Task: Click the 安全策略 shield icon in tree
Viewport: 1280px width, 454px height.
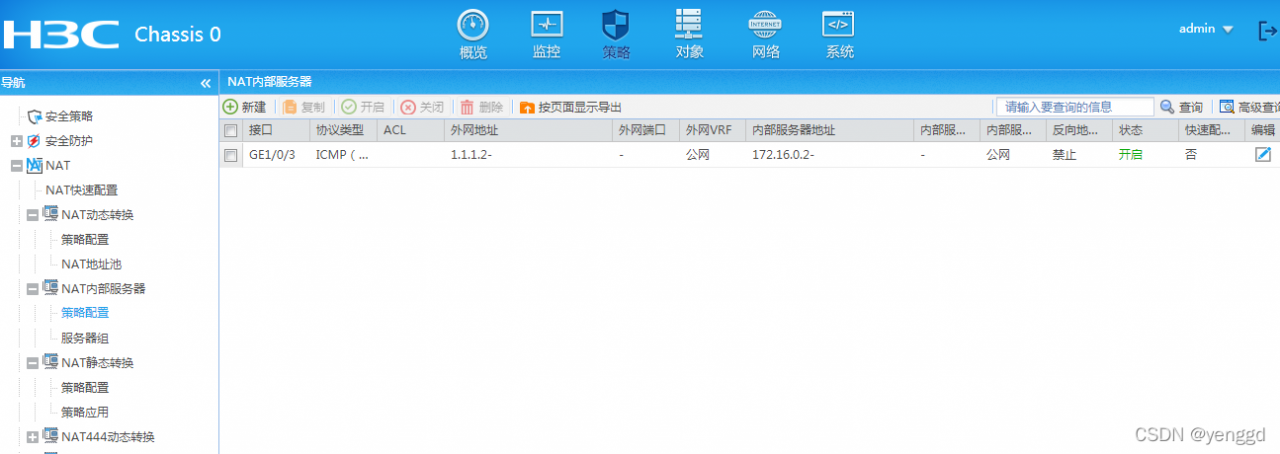Action: (x=35, y=117)
